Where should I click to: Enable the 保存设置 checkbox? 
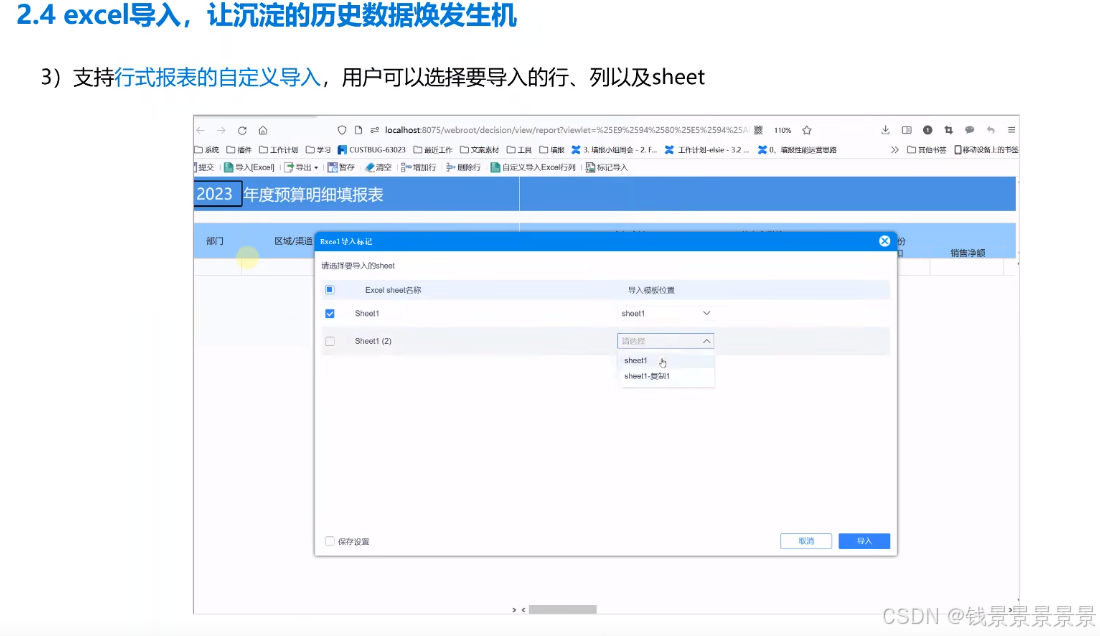pos(330,541)
